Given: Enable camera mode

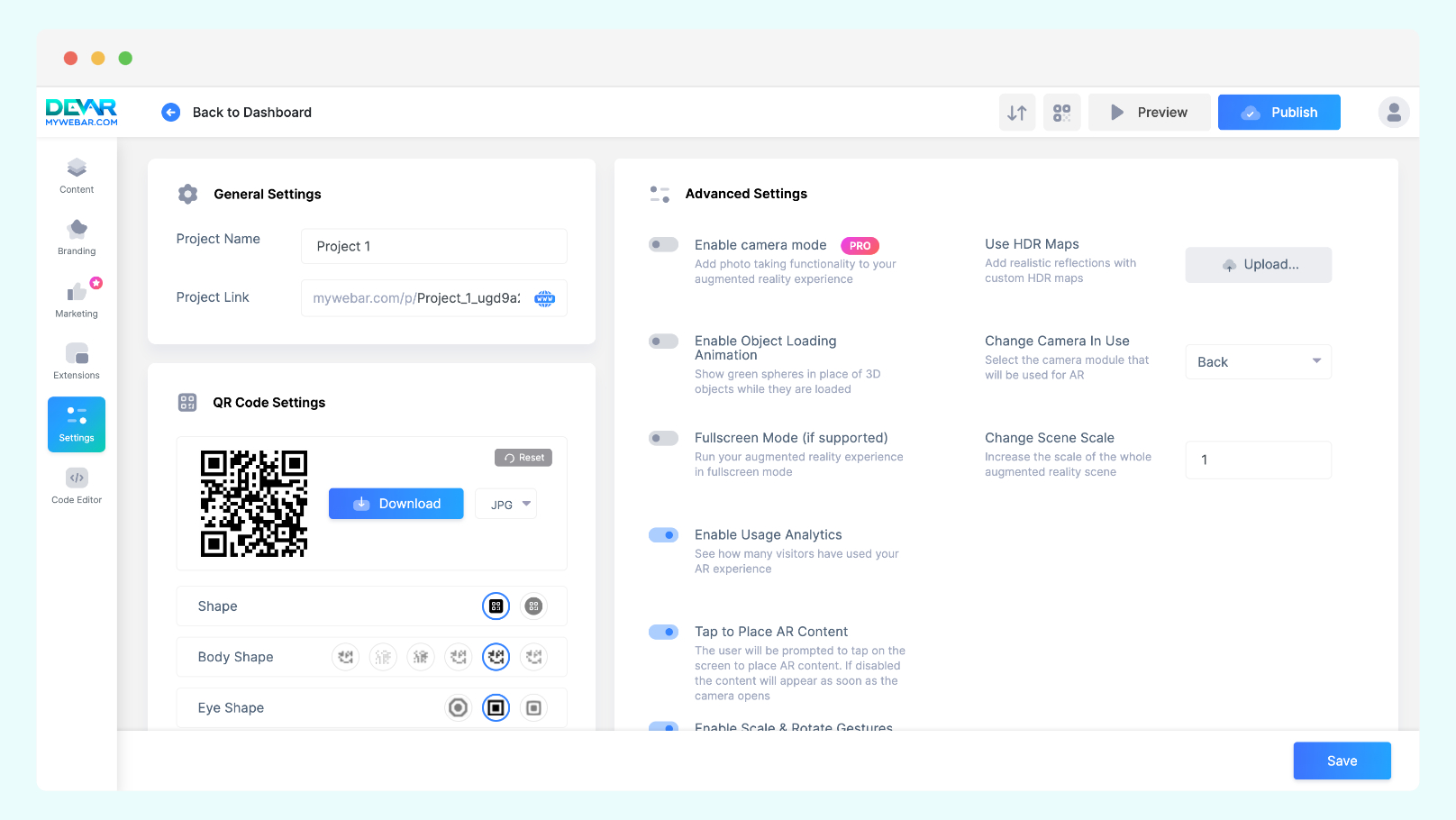Looking at the screenshot, I should click(663, 244).
